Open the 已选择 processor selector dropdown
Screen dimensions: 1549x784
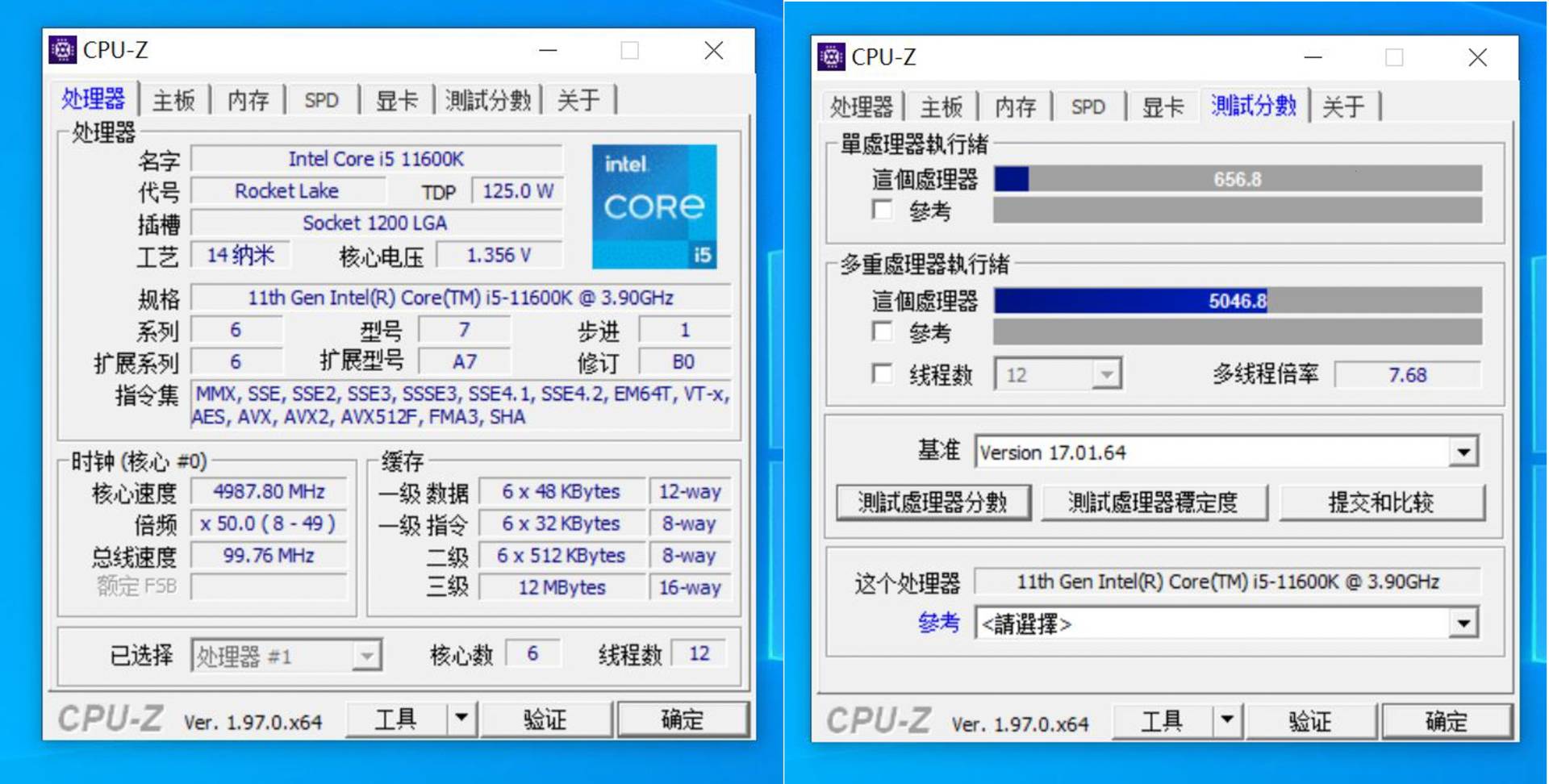point(367,655)
